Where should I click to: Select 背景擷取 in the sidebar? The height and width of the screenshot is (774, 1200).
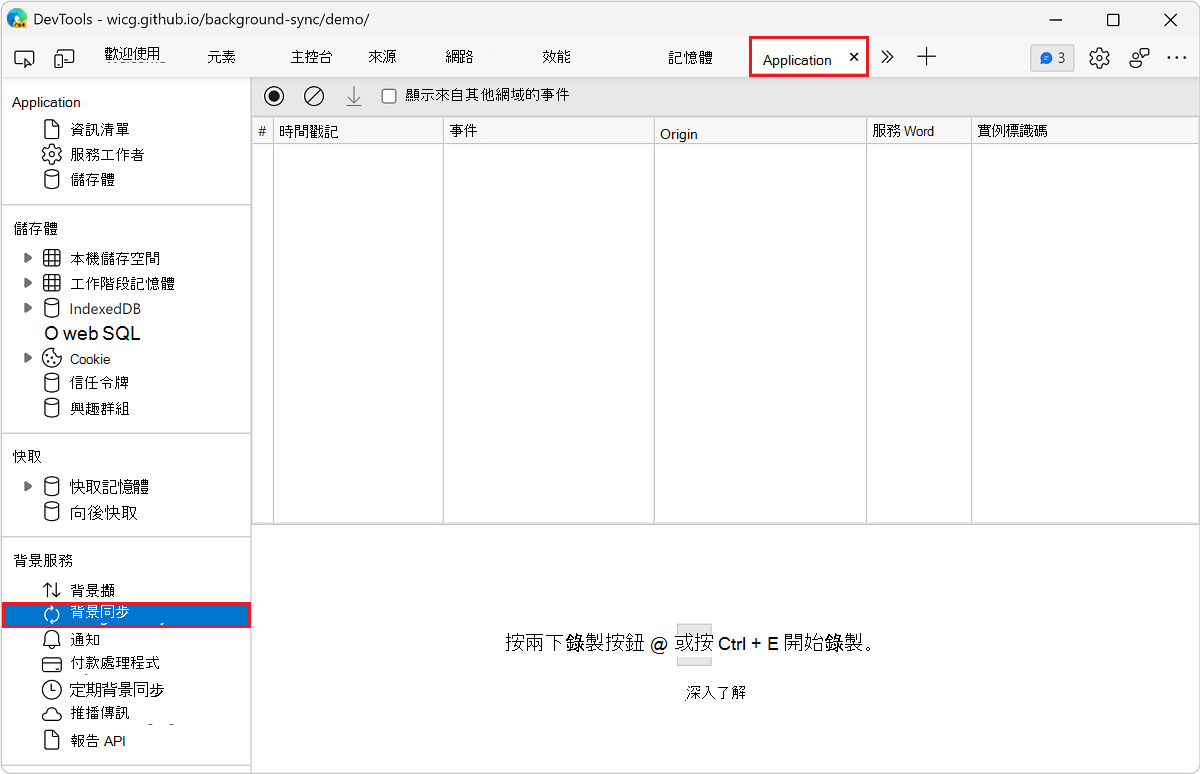coord(97,589)
